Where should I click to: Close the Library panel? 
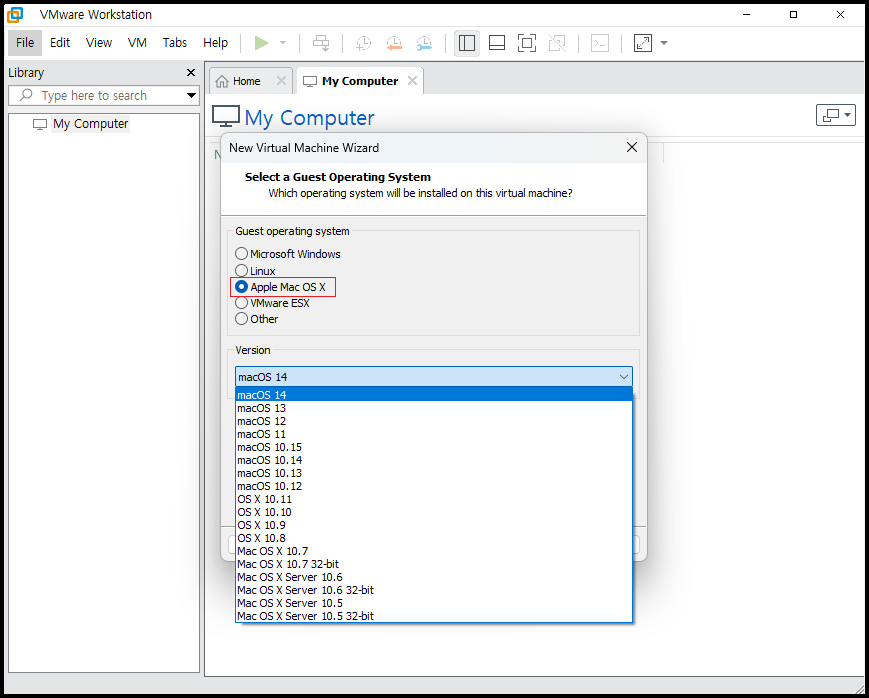[x=191, y=73]
